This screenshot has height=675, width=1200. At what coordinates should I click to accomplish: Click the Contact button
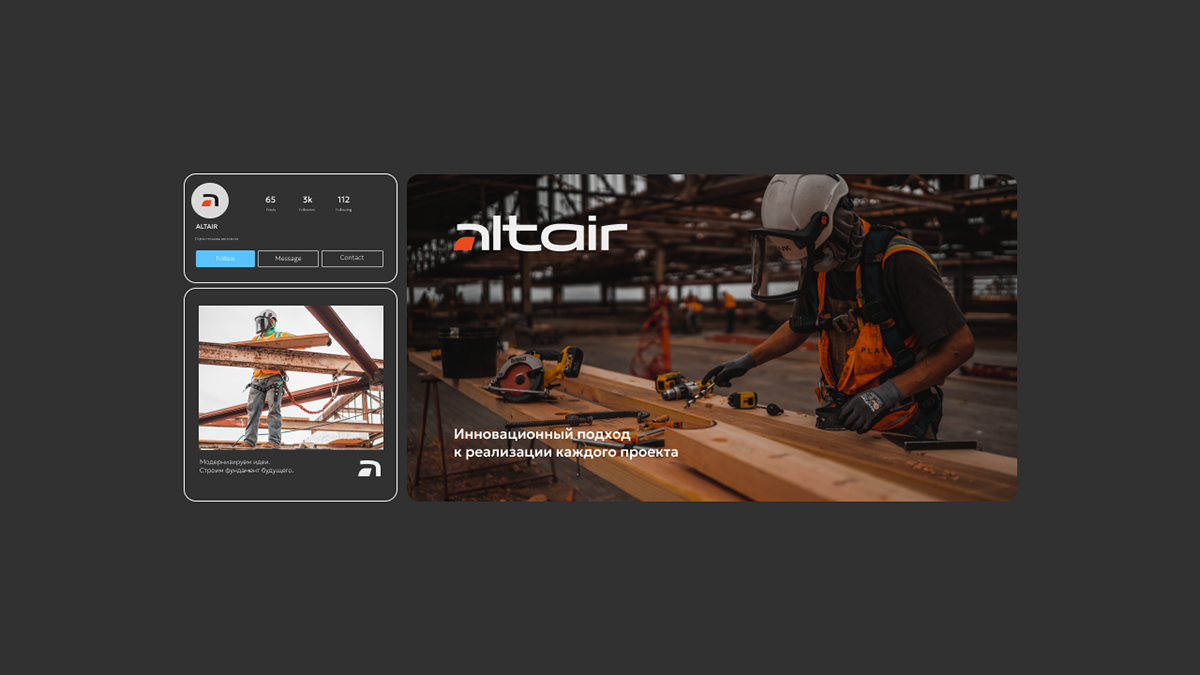352,258
